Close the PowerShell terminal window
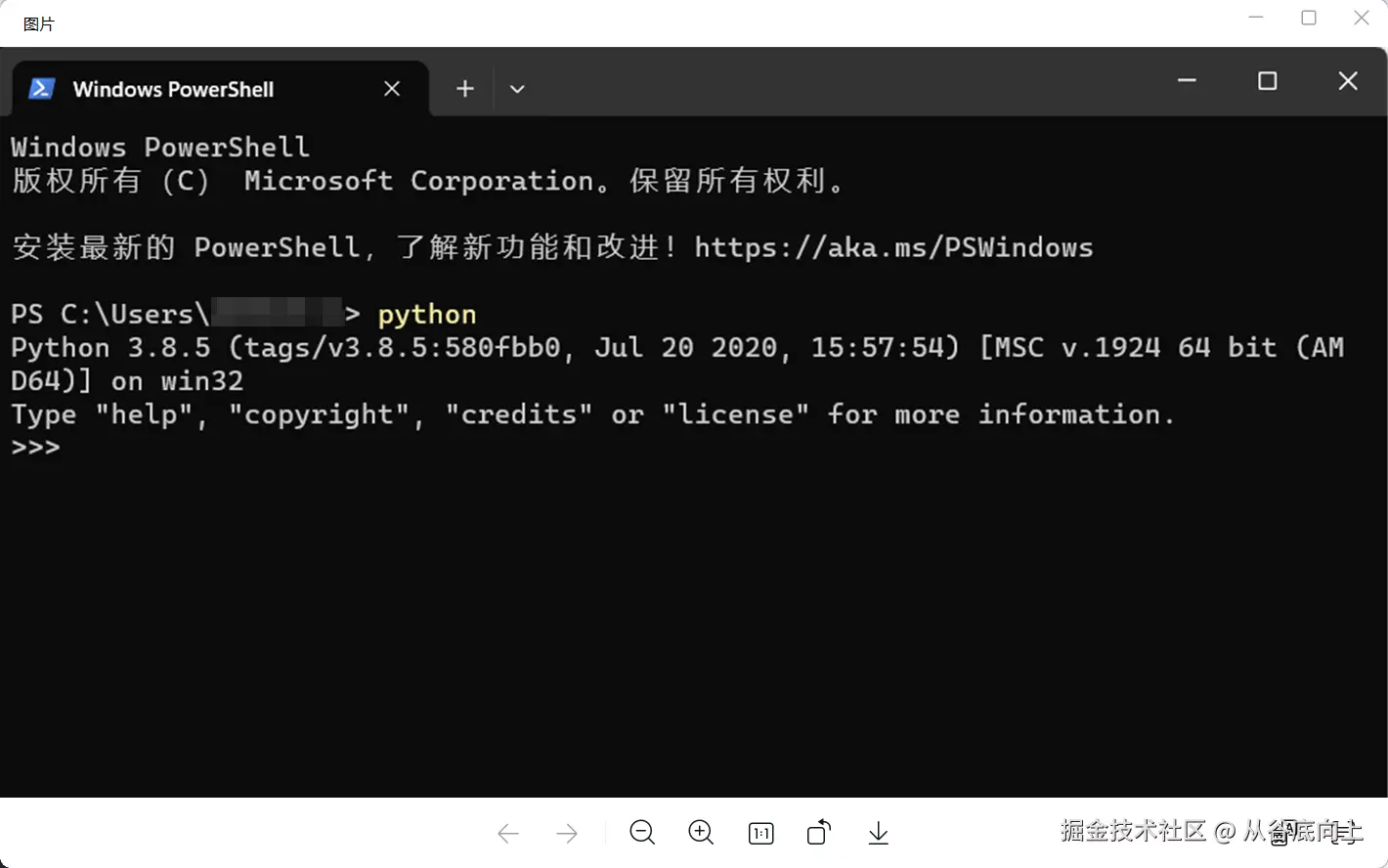This screenshot has width=1388, height=868. 1348,81
